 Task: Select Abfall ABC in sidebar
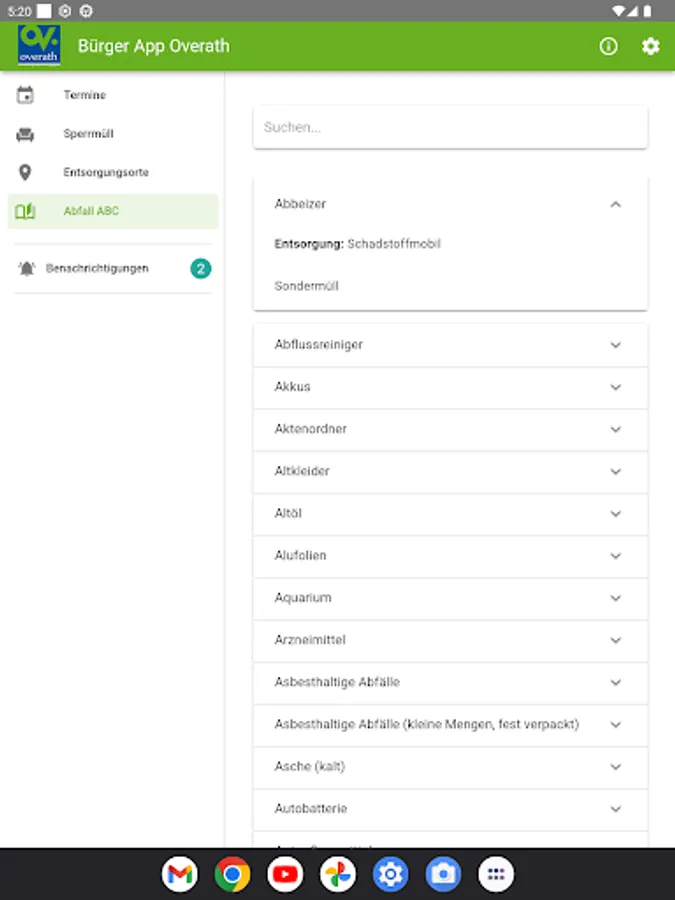(92, 211)
